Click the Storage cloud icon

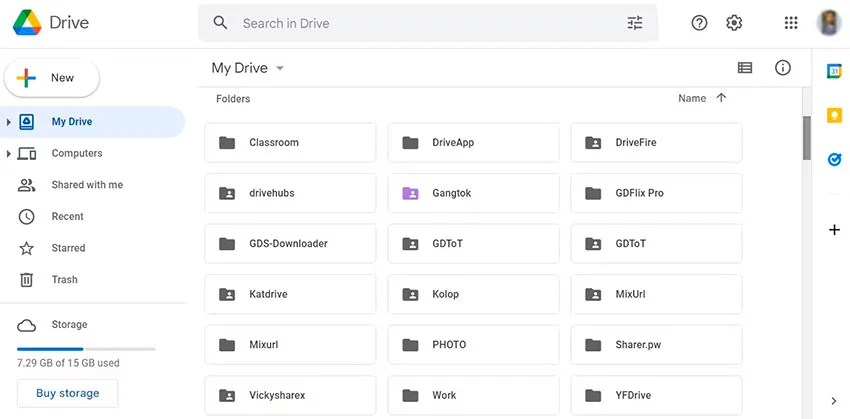point(27,325)
